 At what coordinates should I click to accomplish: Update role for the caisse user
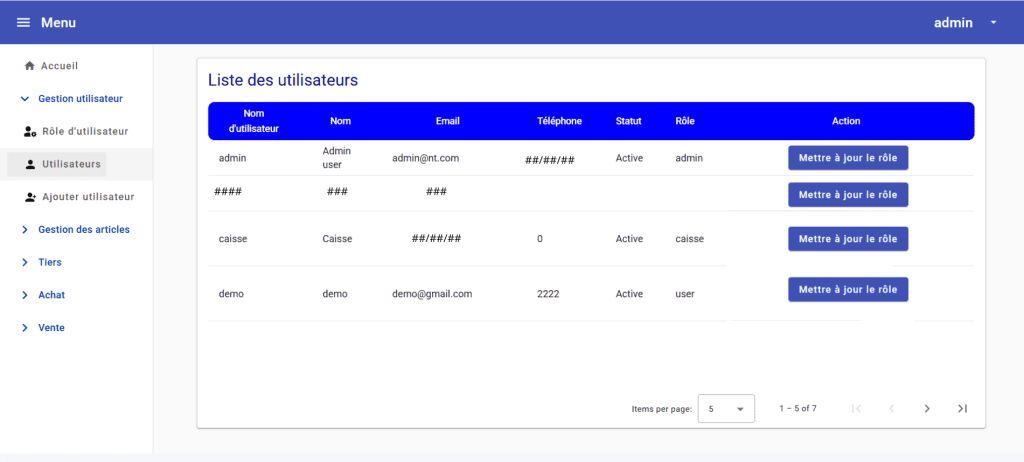point(848,239)
